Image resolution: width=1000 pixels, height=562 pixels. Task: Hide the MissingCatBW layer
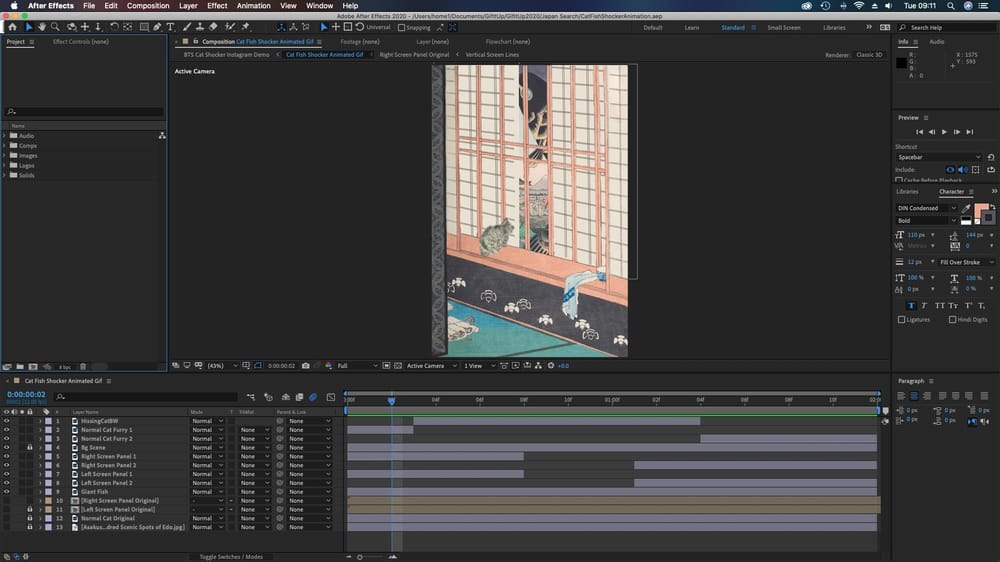pos(6,421)
